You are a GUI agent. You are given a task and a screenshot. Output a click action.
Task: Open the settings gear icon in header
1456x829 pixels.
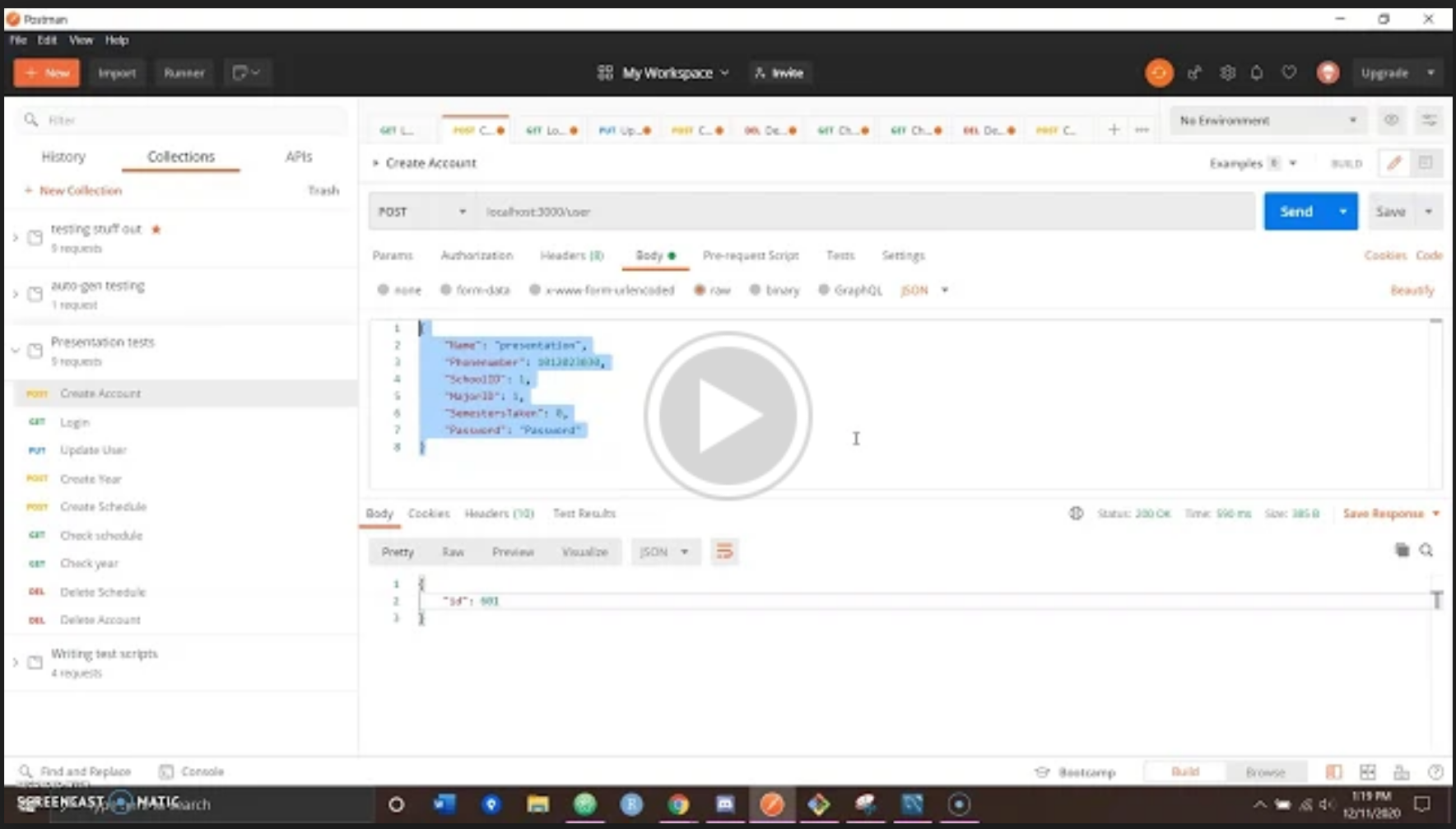[1227, 73]
